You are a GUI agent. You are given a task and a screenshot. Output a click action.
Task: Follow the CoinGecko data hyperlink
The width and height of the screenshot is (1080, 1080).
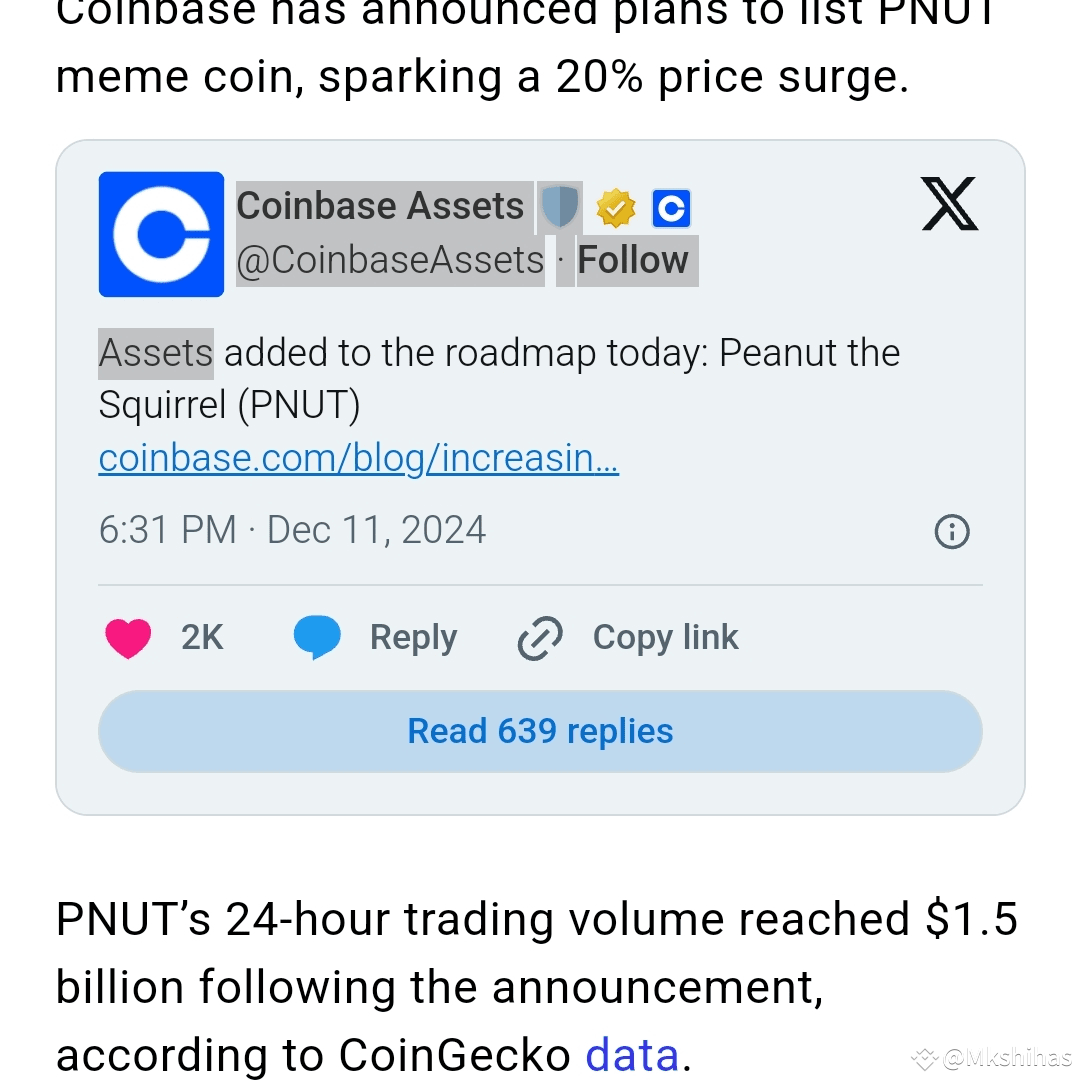(633, 1053)
